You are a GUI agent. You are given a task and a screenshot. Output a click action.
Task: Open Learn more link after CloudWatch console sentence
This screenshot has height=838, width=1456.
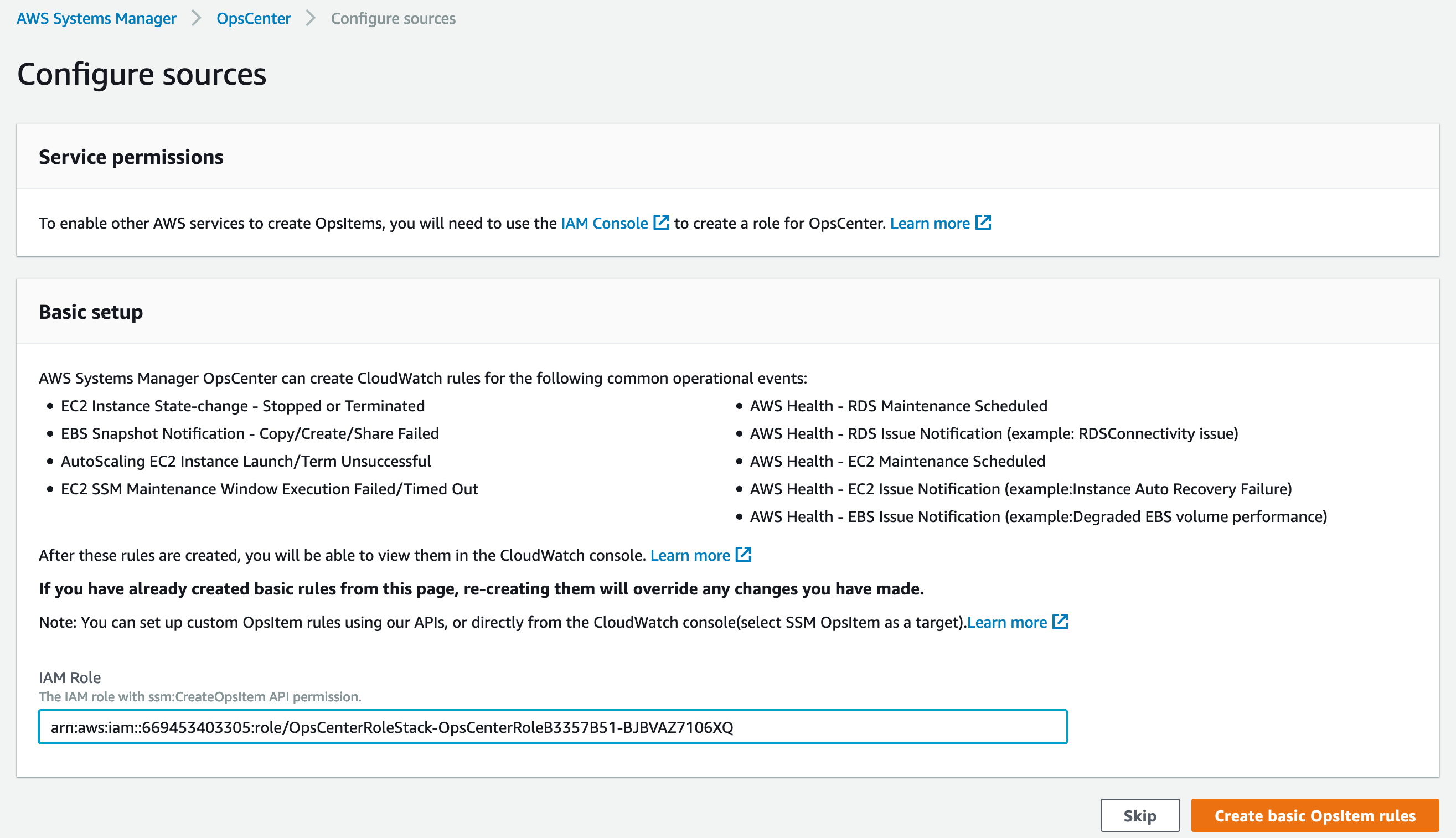pos(690,555)
